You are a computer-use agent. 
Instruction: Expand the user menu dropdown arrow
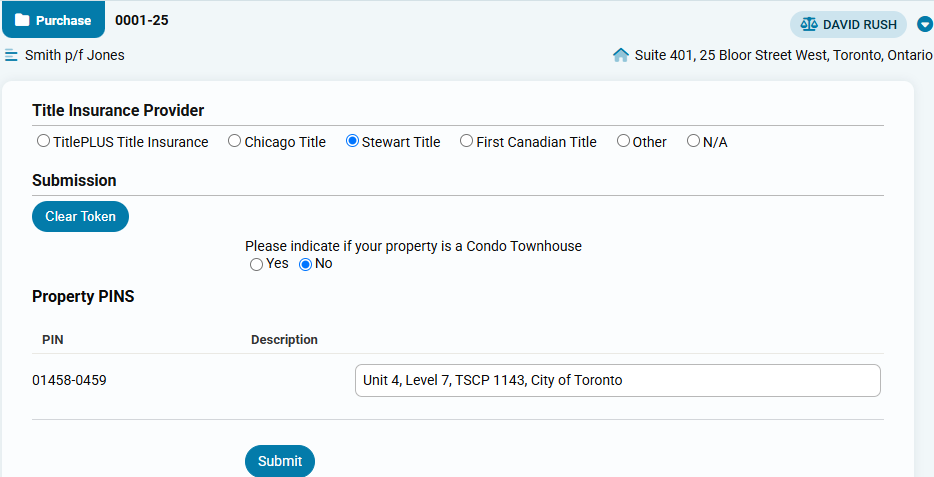click(x=924, y=24)
